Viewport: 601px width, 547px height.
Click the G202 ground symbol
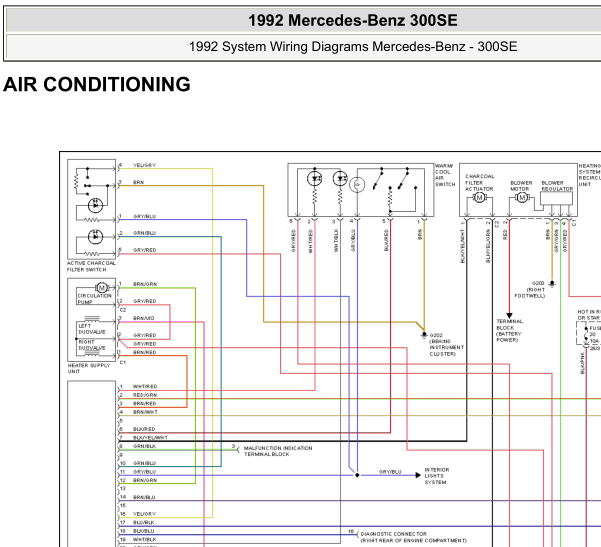pyautogui.click(x=424, y=335)
